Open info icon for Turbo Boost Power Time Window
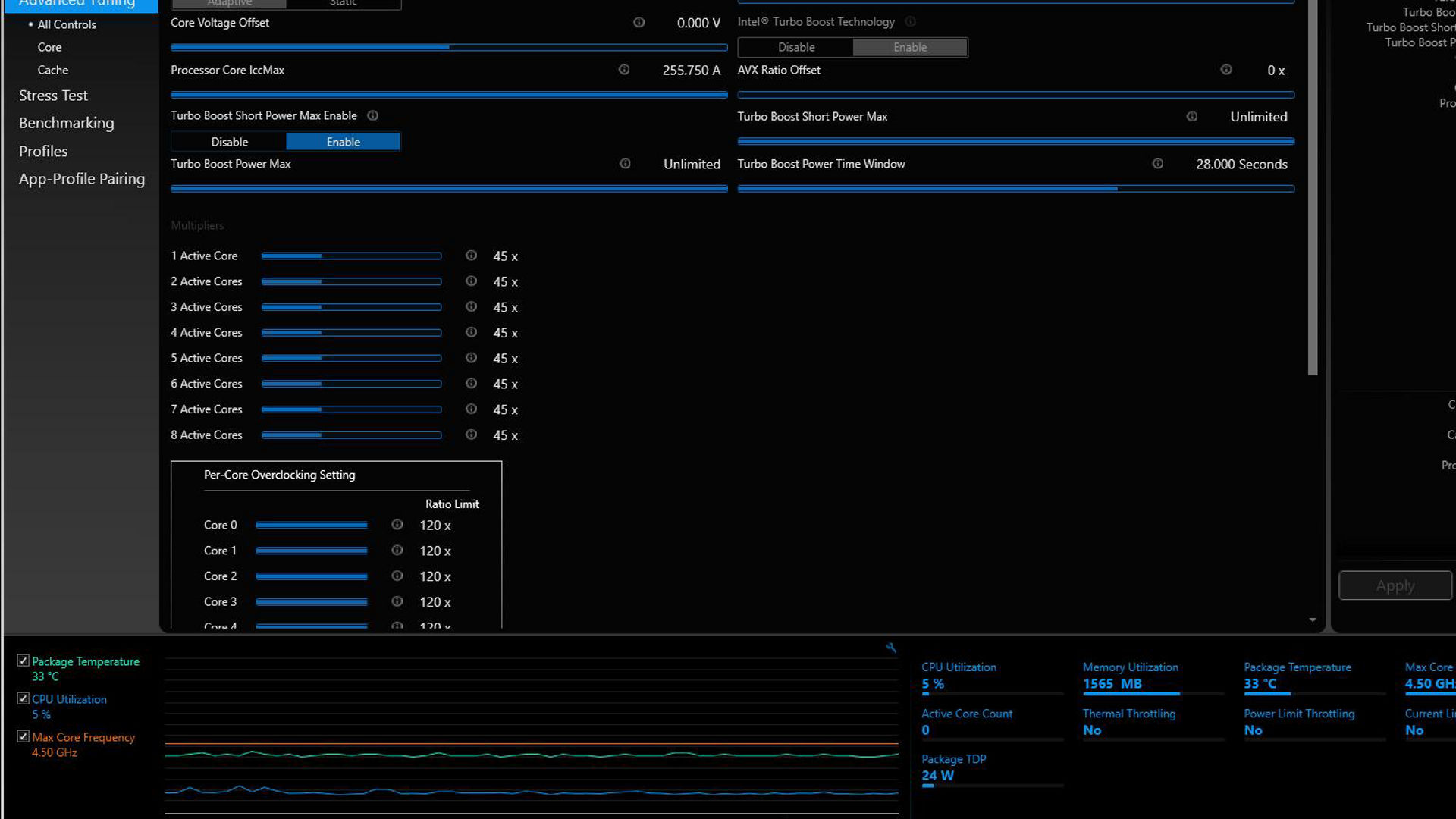 coord(1157,164)
